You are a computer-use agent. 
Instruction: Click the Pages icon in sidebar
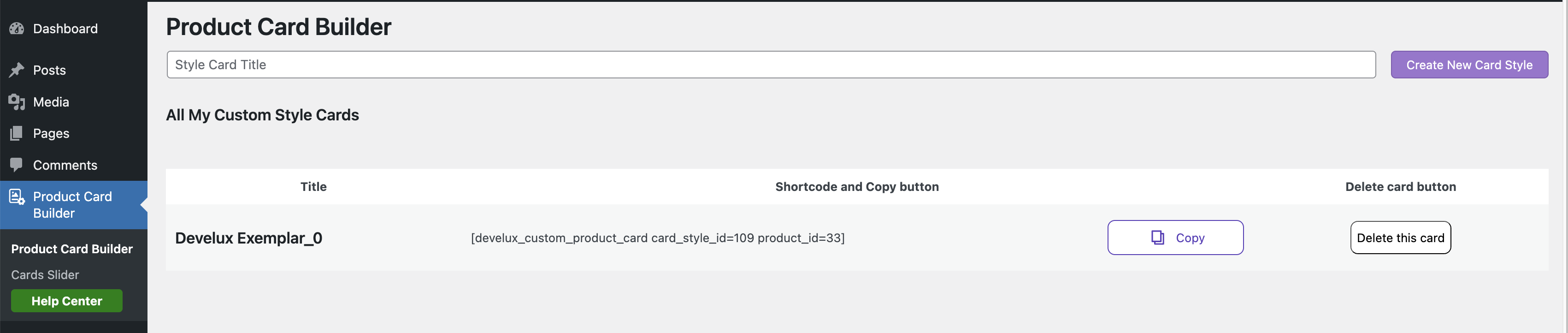pos(17,133)
